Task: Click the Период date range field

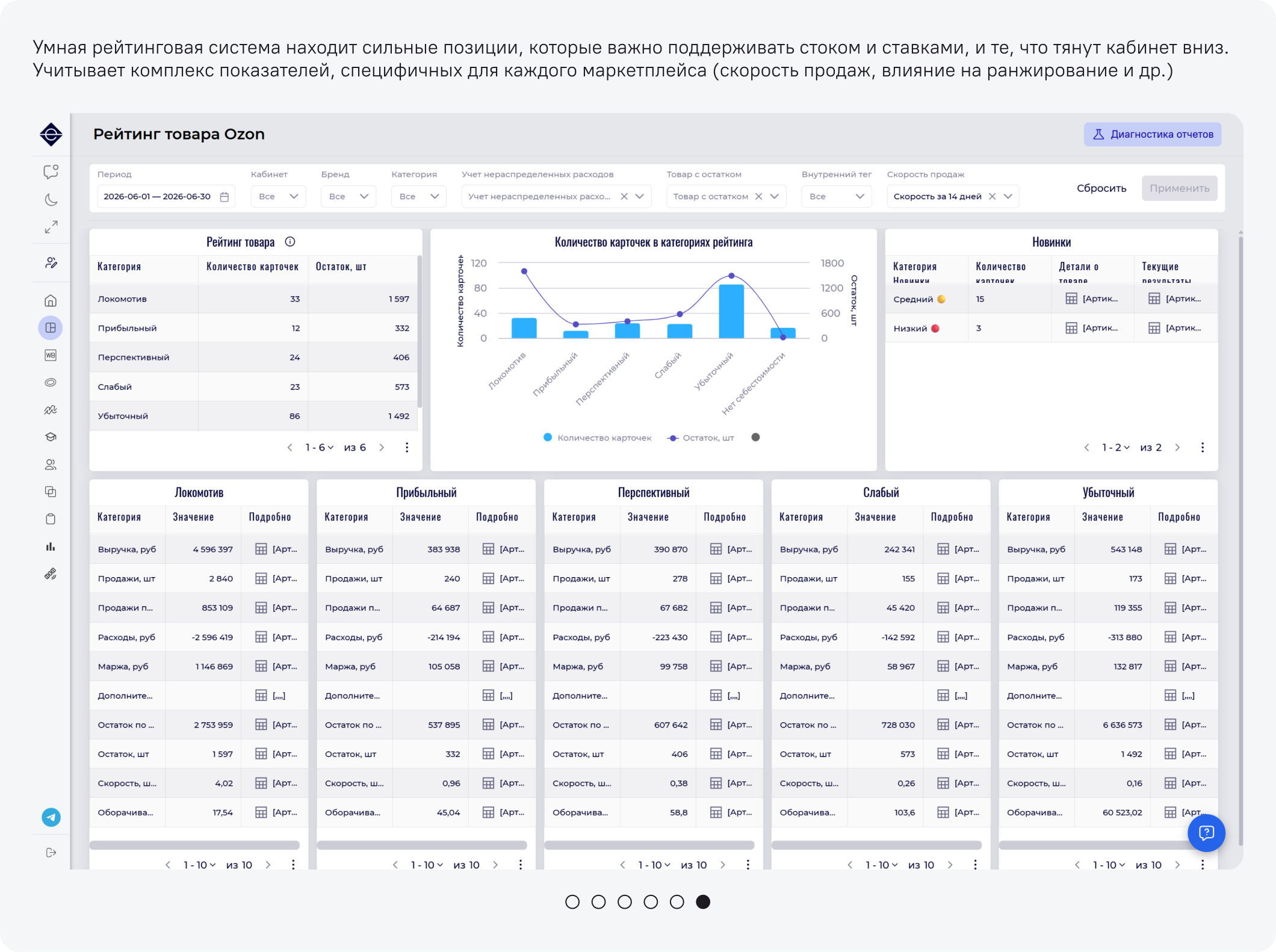Action: click(166, 196)
